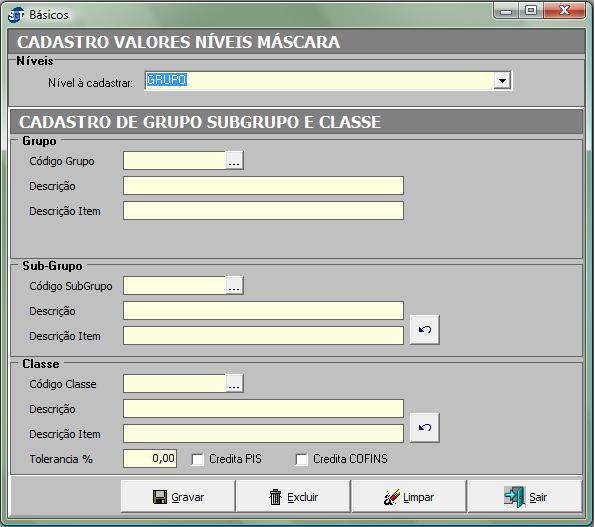Click the Limpar eraser icon
This screenshot has width=595, height=527.
[392, 497]
